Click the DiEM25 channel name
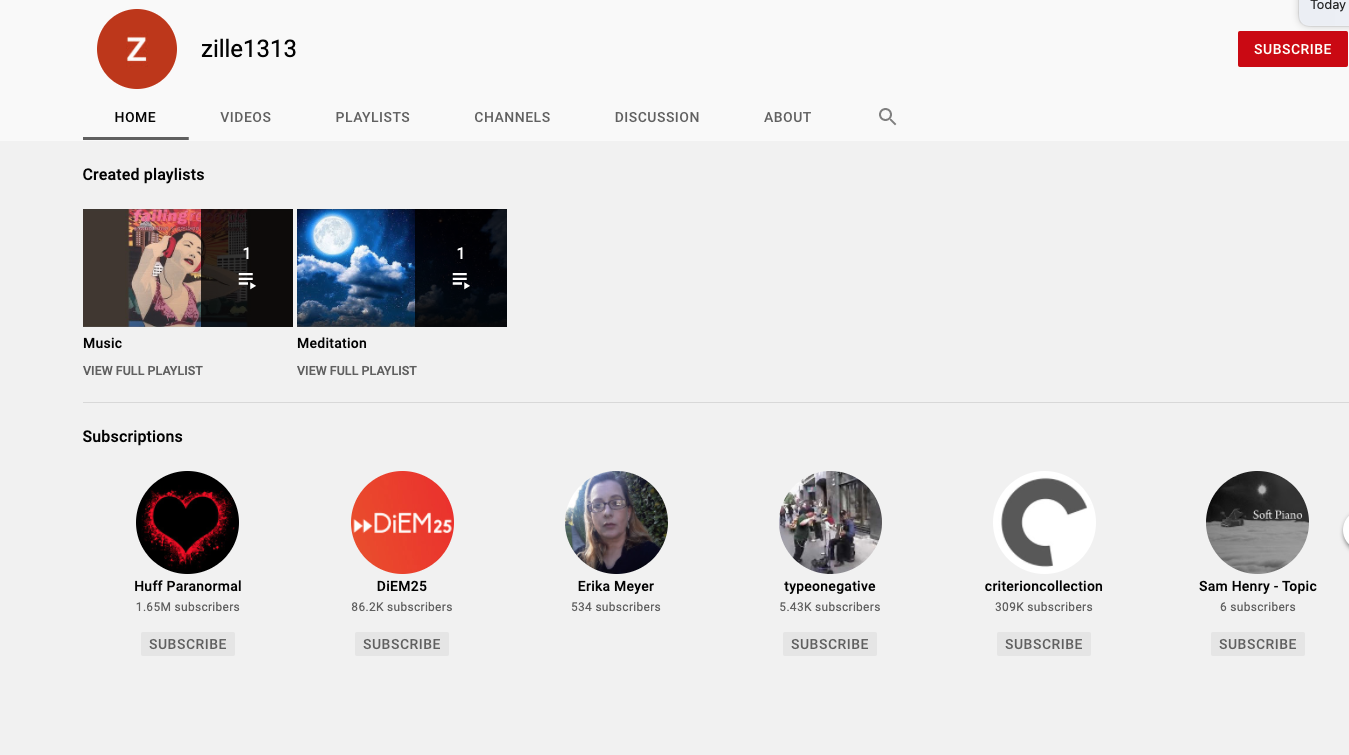Image resolution: width=1349 pixels, height=755 pixels. pyautogui.click(x=402, y=586)
